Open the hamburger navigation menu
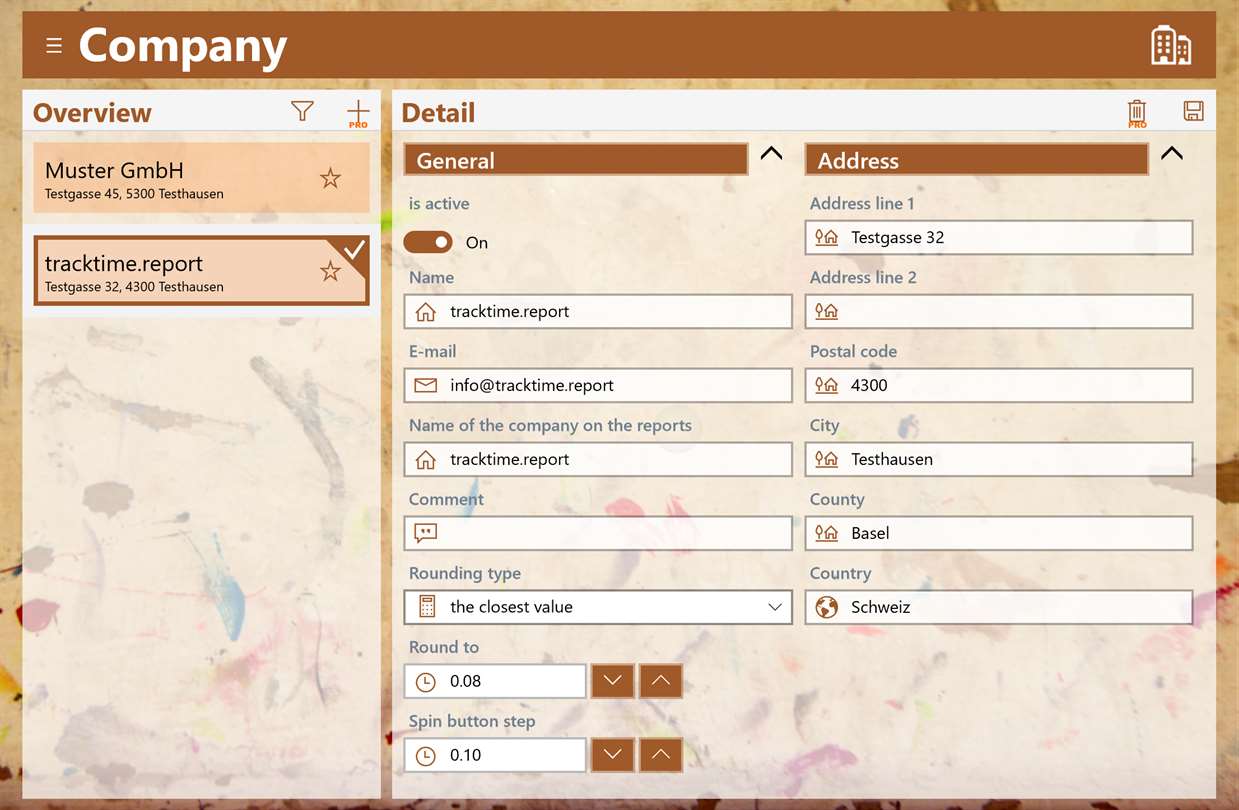Viewport: 1239px width, 810px height. point(54,46)
